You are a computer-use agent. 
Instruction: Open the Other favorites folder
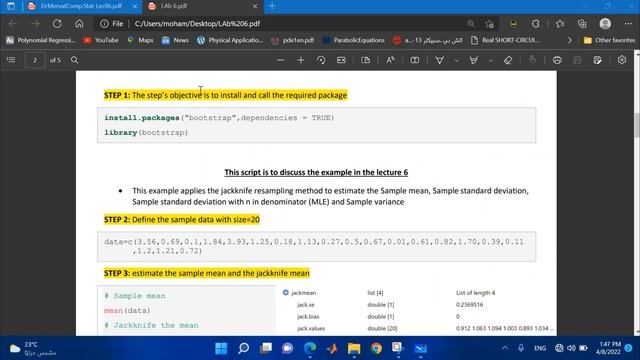click(x=609, y=40)
